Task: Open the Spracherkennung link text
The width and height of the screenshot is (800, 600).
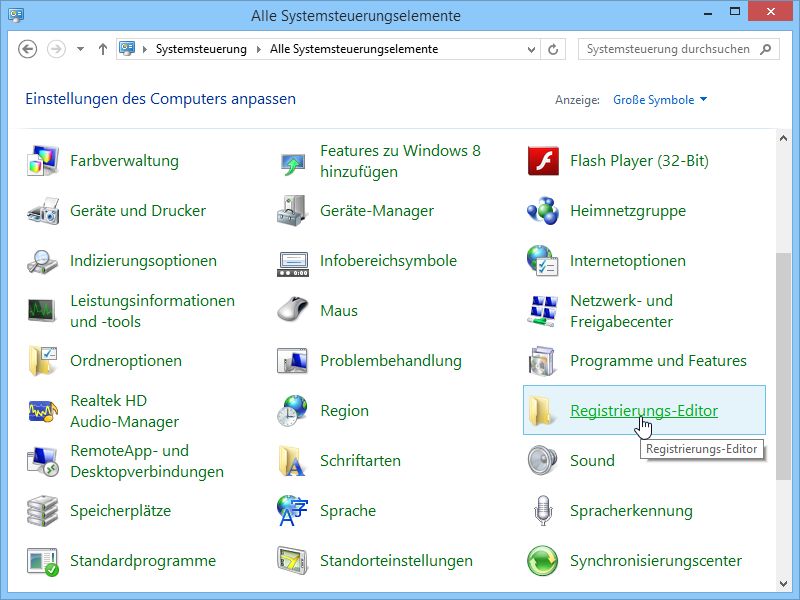Action: point(631,511)
